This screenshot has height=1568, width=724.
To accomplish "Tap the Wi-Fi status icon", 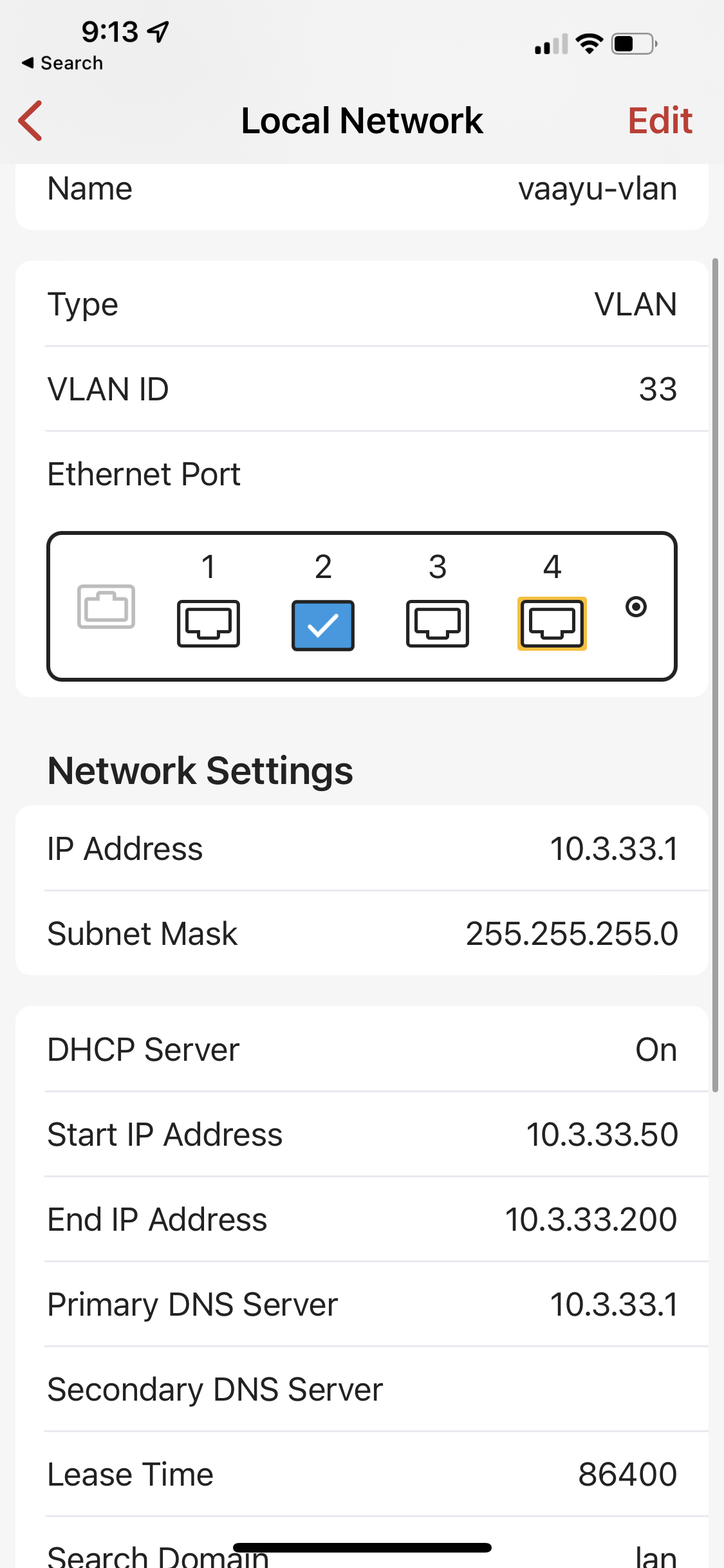I will click(x=589, y=44).
